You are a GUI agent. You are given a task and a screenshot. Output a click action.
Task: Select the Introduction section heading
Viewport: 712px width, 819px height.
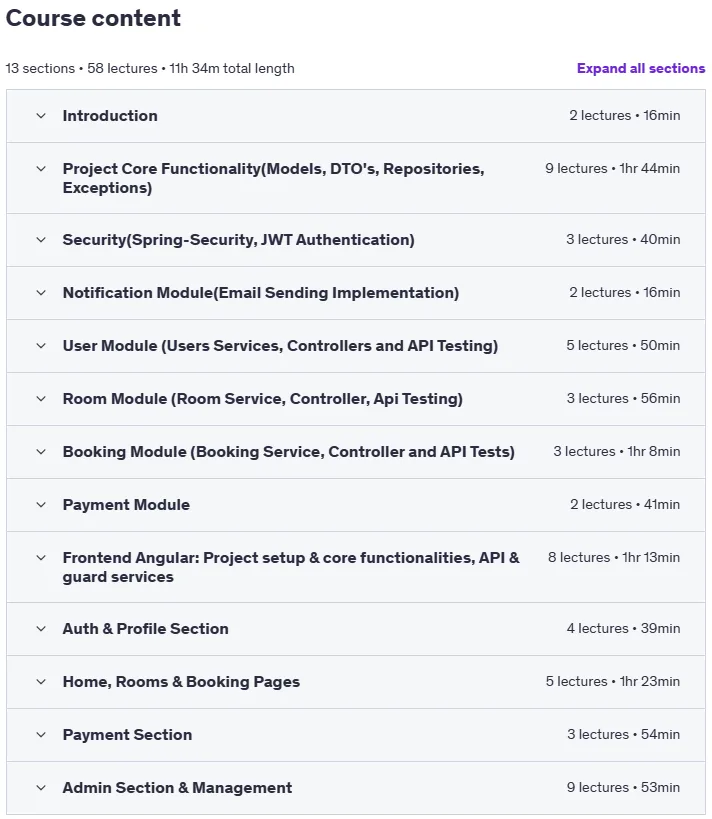pos(110,115)
